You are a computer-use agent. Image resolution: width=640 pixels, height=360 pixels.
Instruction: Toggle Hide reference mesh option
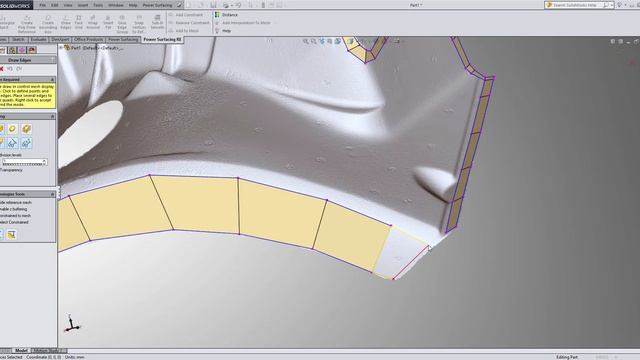click(16, 202)
